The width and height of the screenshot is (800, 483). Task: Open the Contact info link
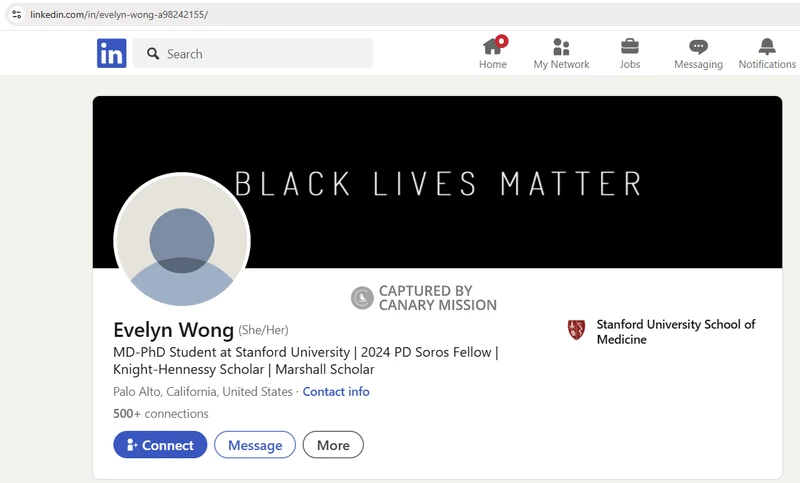tap(336, 391)
